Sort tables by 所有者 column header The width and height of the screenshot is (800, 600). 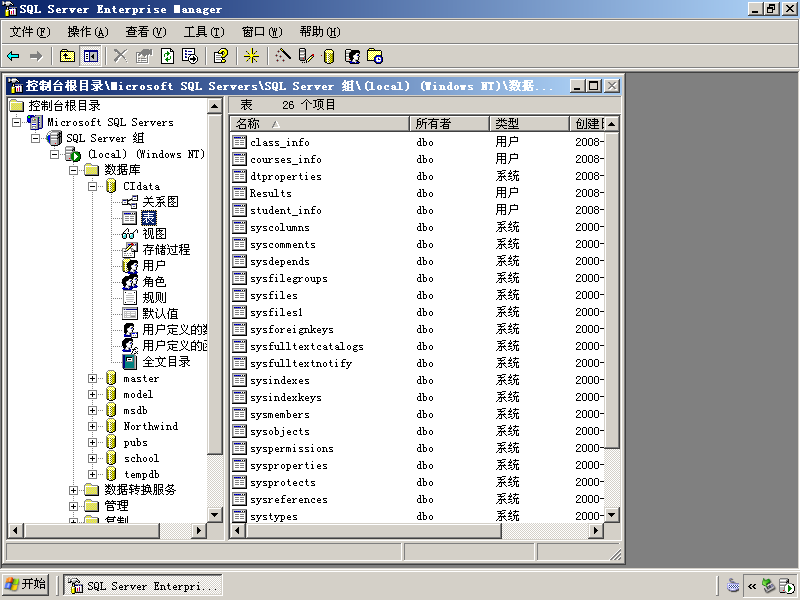[x=449, y=124]
